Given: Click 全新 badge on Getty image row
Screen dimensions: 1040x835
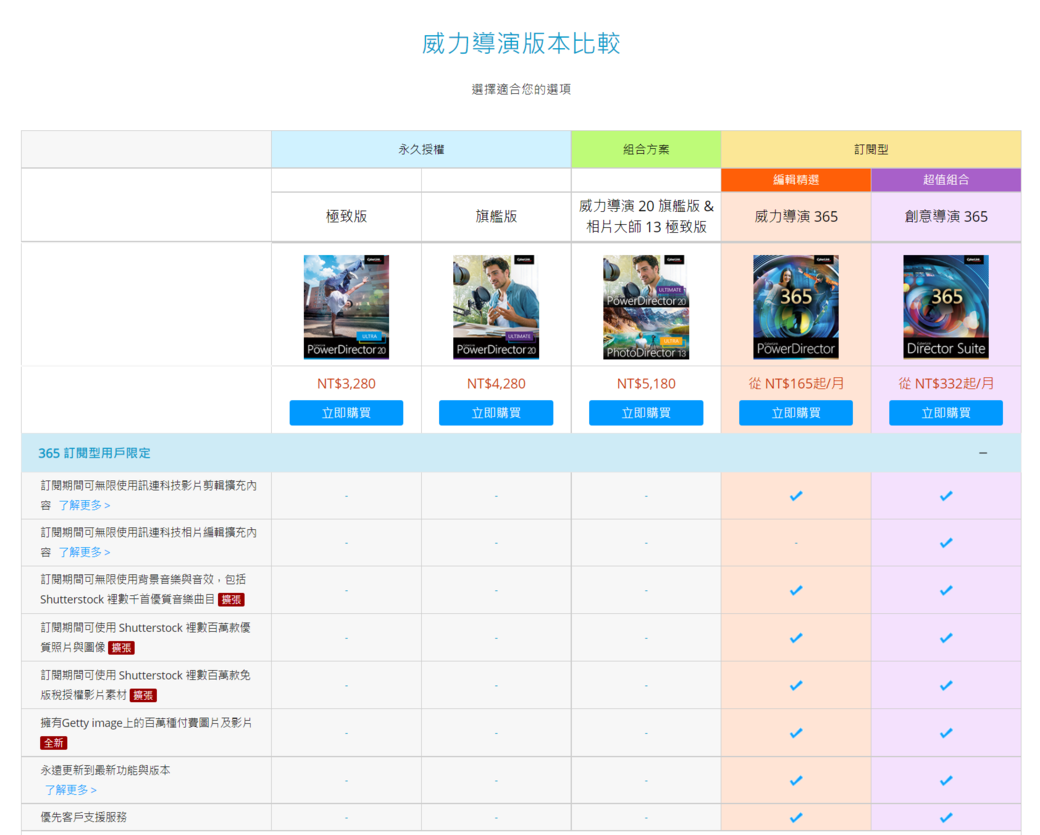Looking at the screenshot, I should tap(53, 743).
